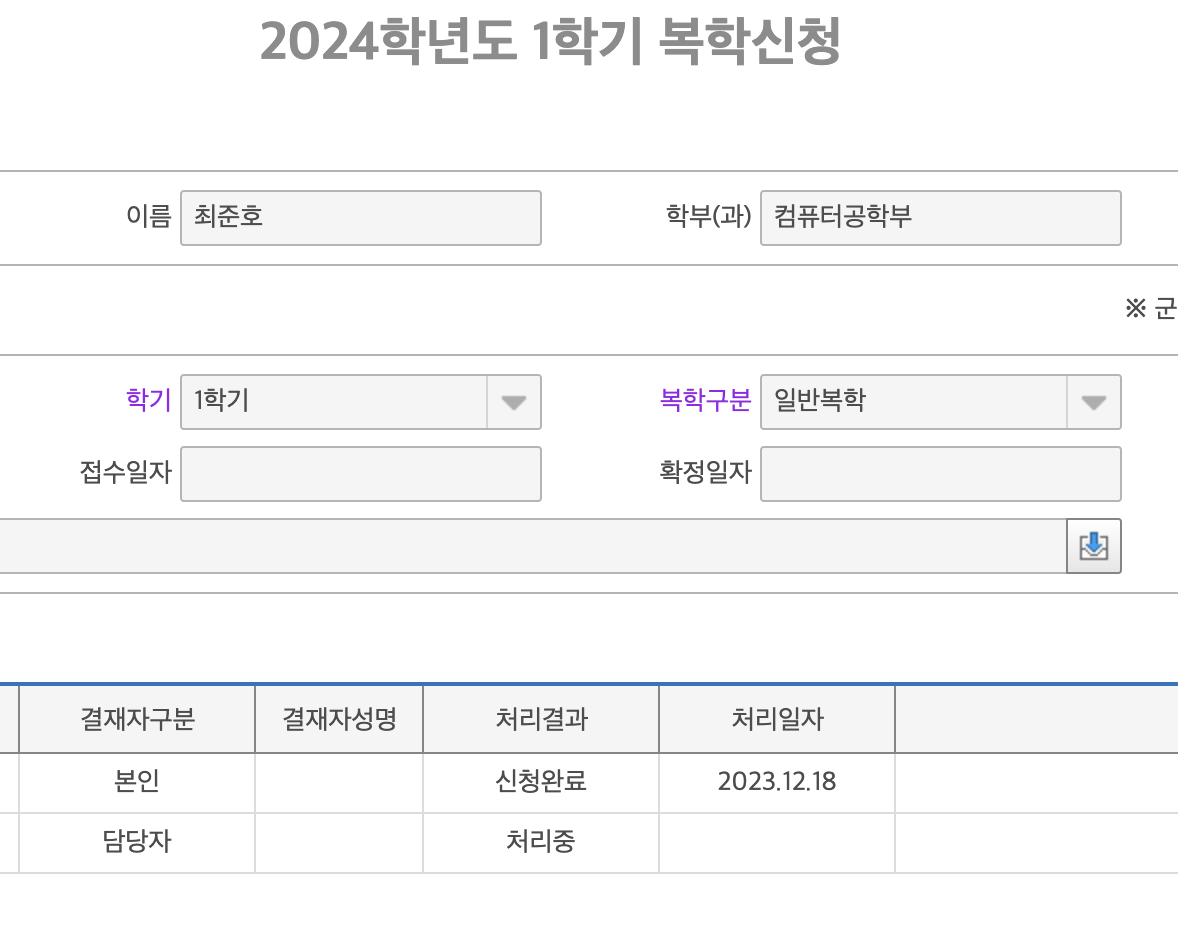Click the 이름 field showing 최준호
Screen dimensions: 1178x938
point(360,218)
